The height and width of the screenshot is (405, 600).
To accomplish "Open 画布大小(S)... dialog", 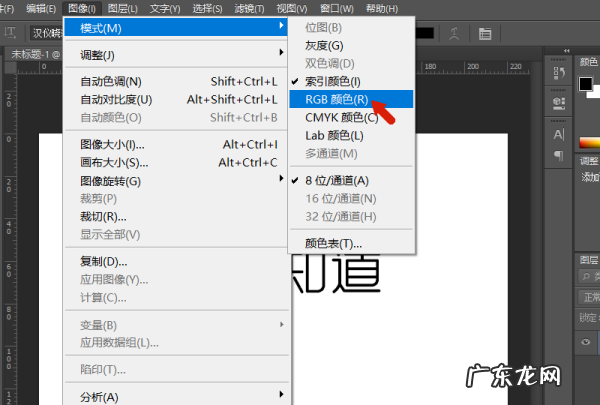I will [x=176, y=162].
